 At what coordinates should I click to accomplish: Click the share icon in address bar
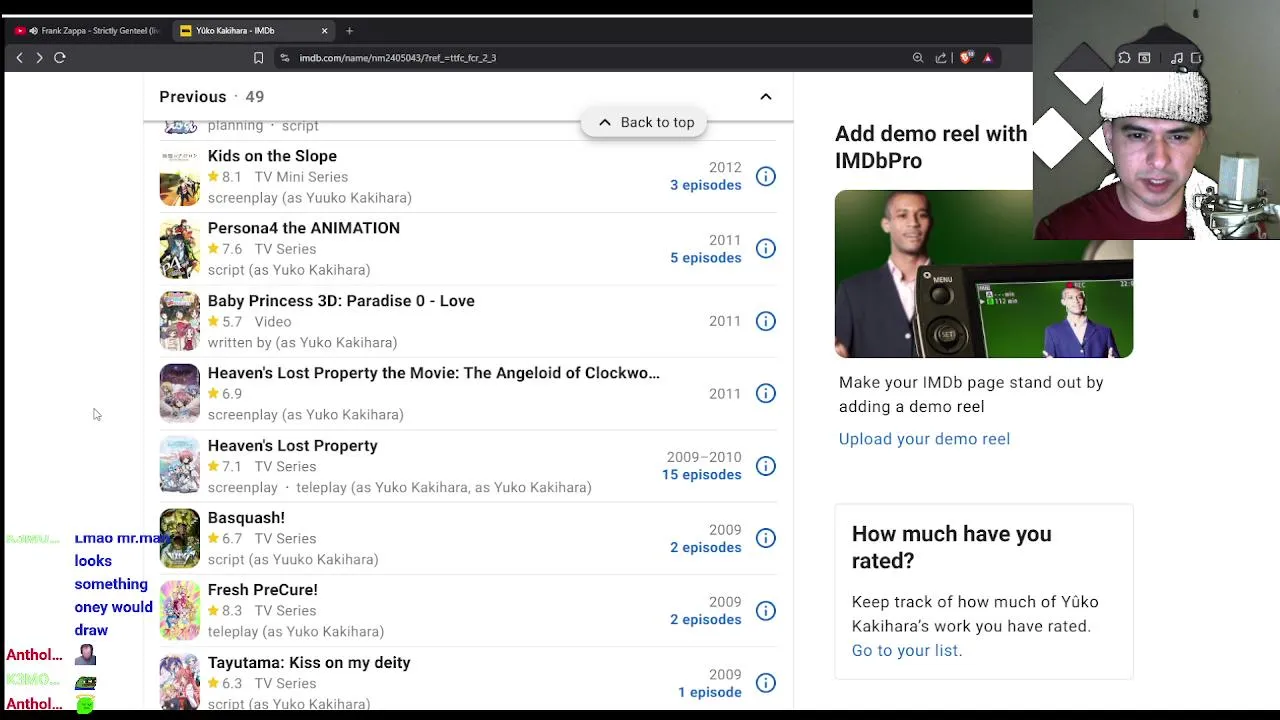point(941,58)
